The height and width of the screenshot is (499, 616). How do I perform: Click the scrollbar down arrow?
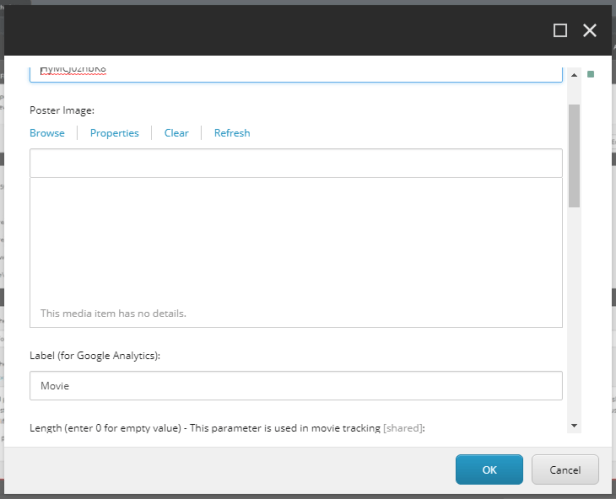[574, 425]
